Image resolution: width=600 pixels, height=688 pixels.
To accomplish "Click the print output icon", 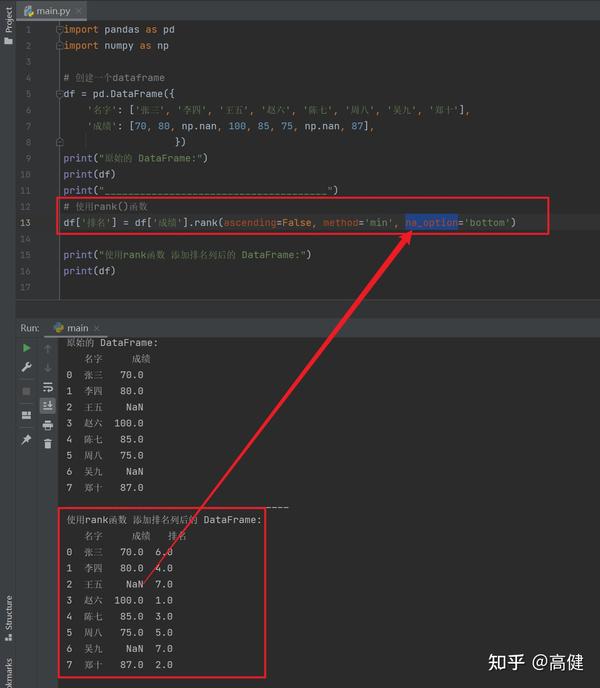I will pos(48,425).
